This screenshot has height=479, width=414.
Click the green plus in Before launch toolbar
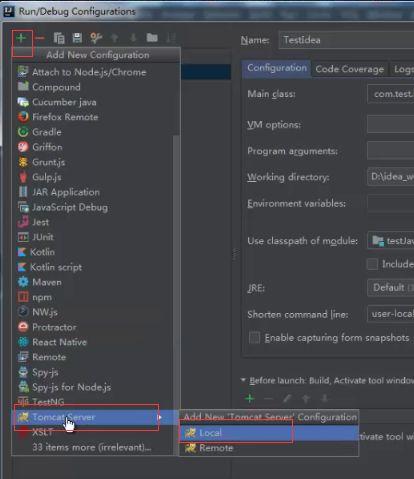pos(249,398)
